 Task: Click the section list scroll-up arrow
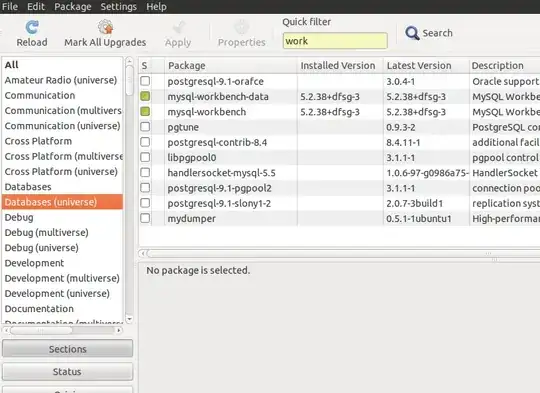point(129,61)
